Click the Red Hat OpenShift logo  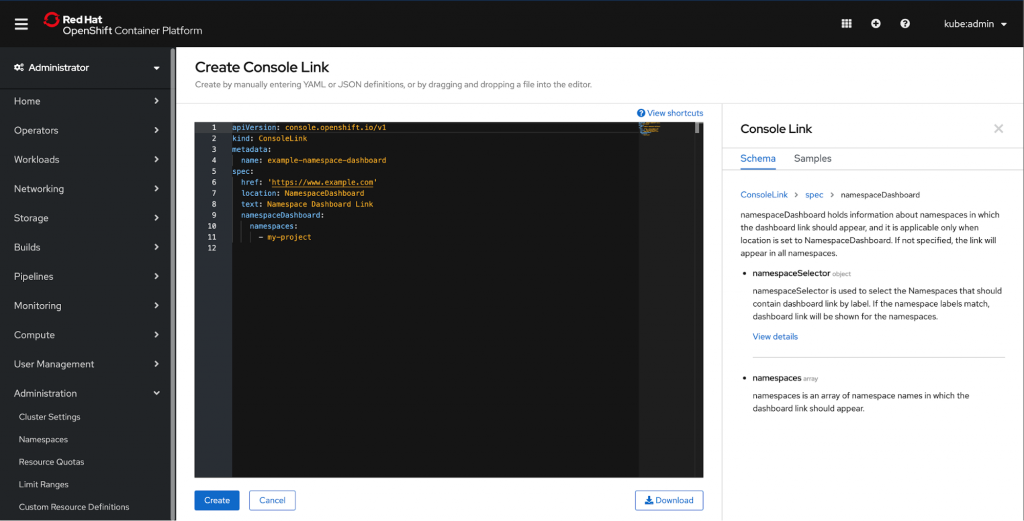pos(122,23)
